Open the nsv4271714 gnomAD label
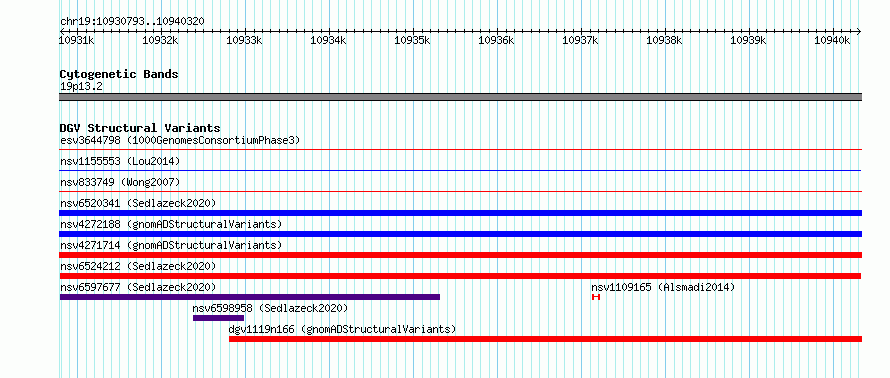The width and height of the screenshot is (890, 378). [x=171, y=245]
